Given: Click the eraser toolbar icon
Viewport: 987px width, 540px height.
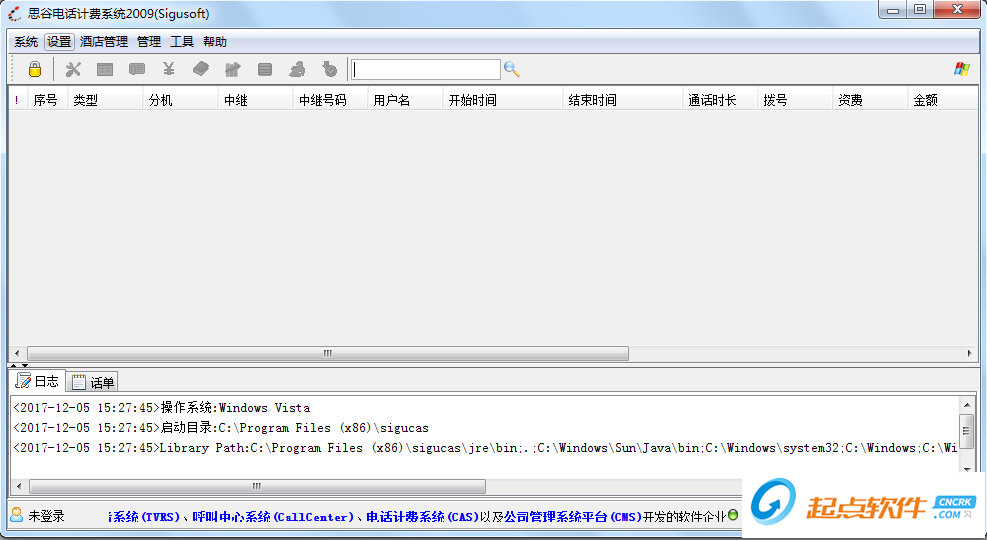Looking at the screenshot, I should tap(201, 69).
